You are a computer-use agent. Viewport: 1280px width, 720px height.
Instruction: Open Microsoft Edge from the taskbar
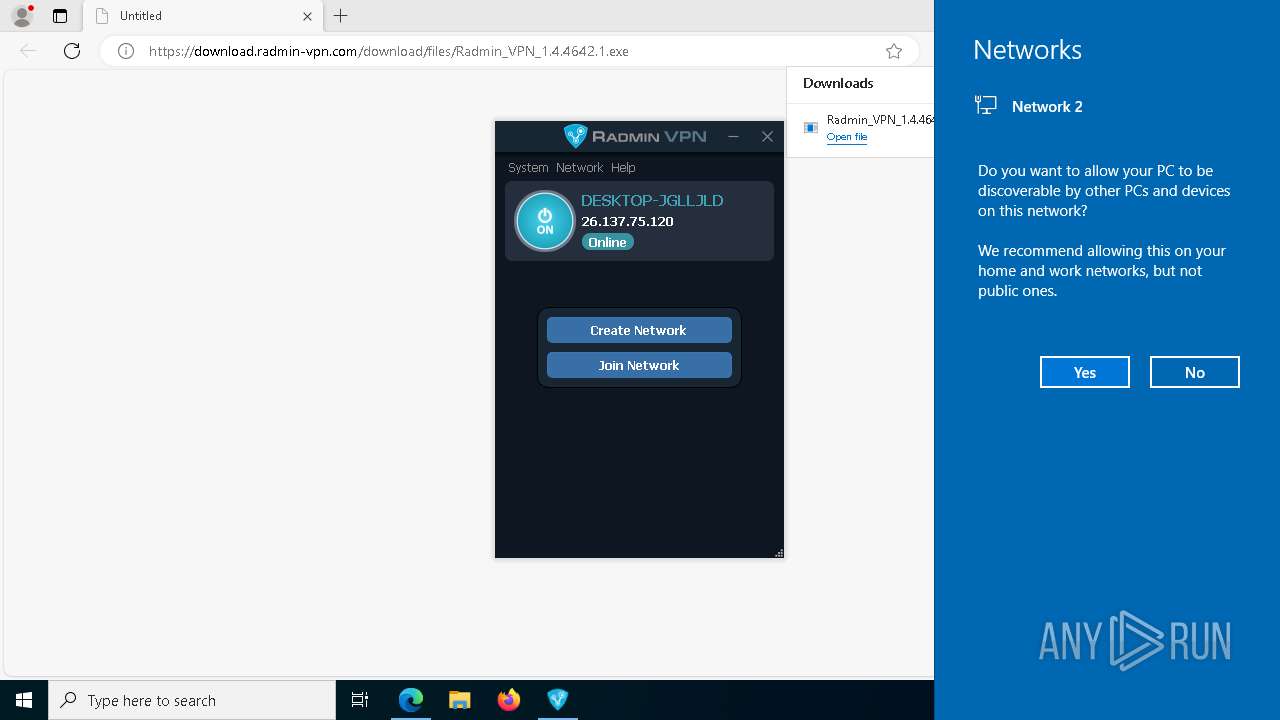(411, 700)
